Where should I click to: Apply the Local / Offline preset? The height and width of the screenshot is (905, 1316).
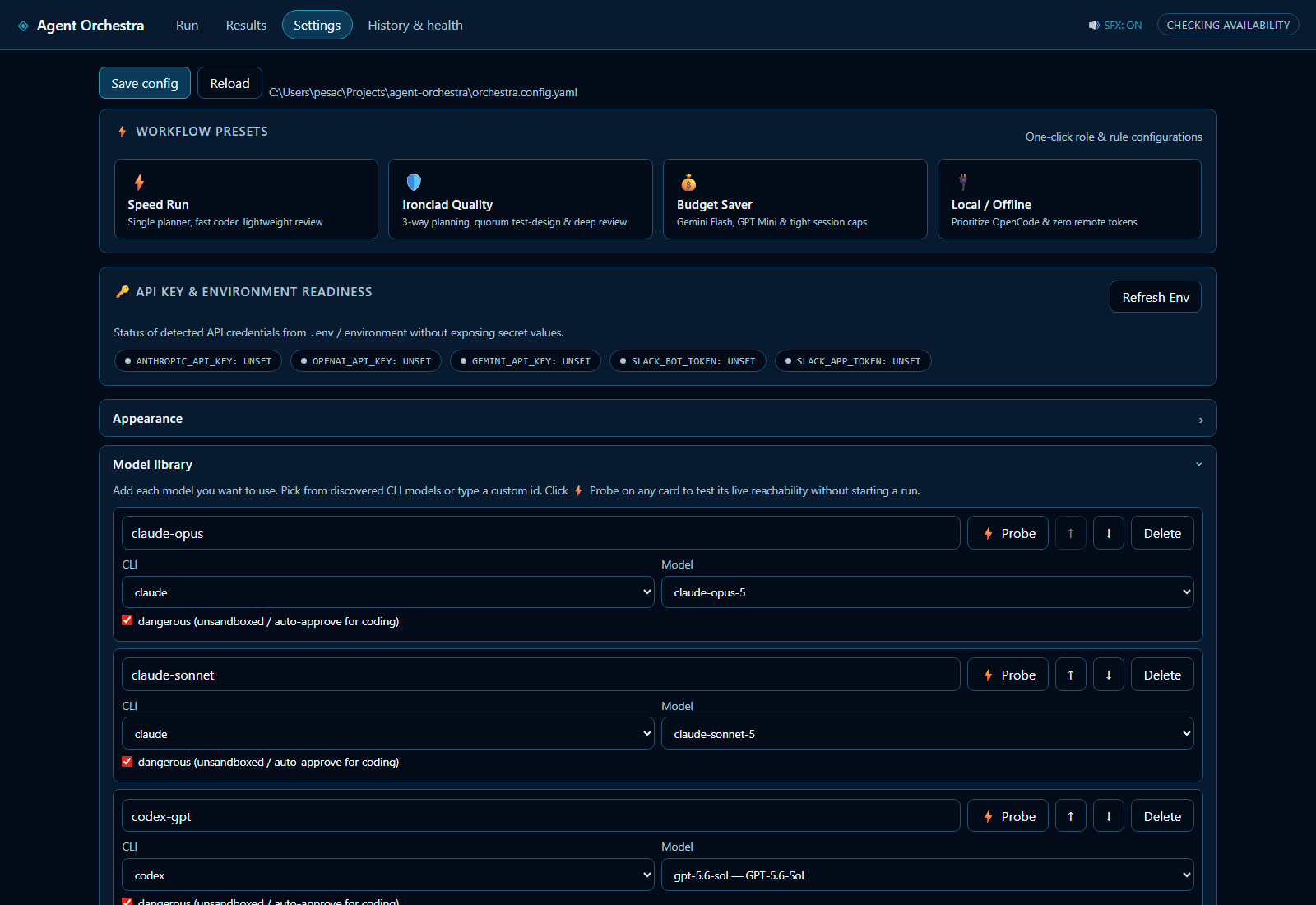(1069, 199)
